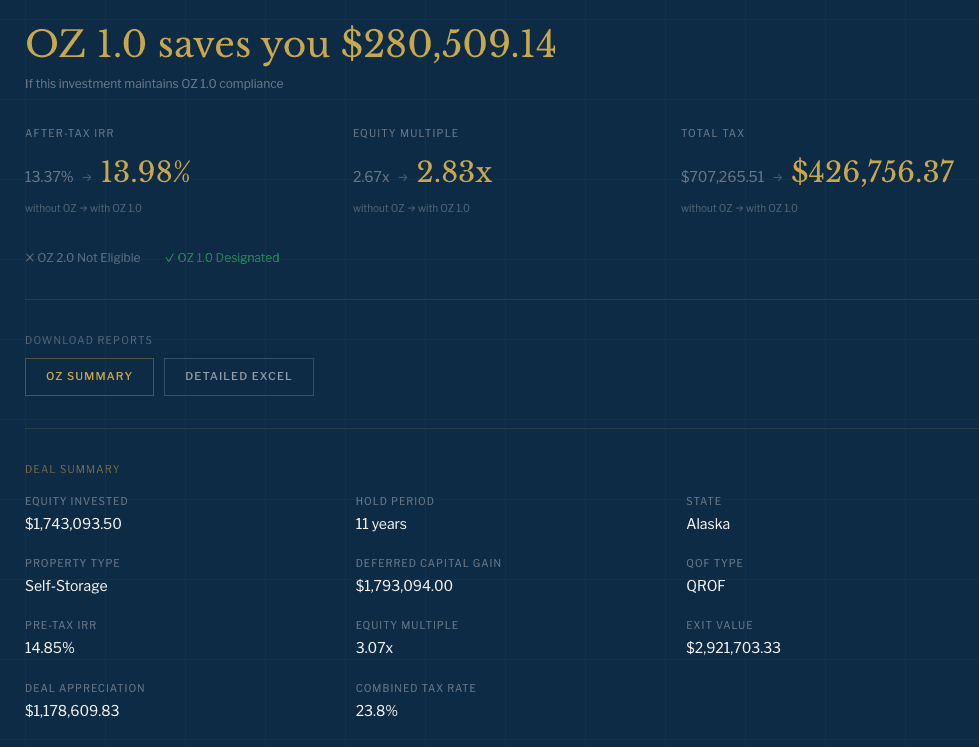Click the Self-Storage property type value

66,586
